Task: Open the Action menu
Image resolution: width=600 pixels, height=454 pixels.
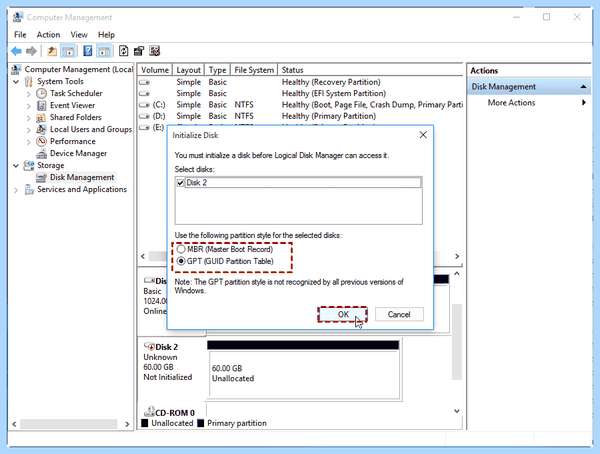Action: click(x=48, y=35)
